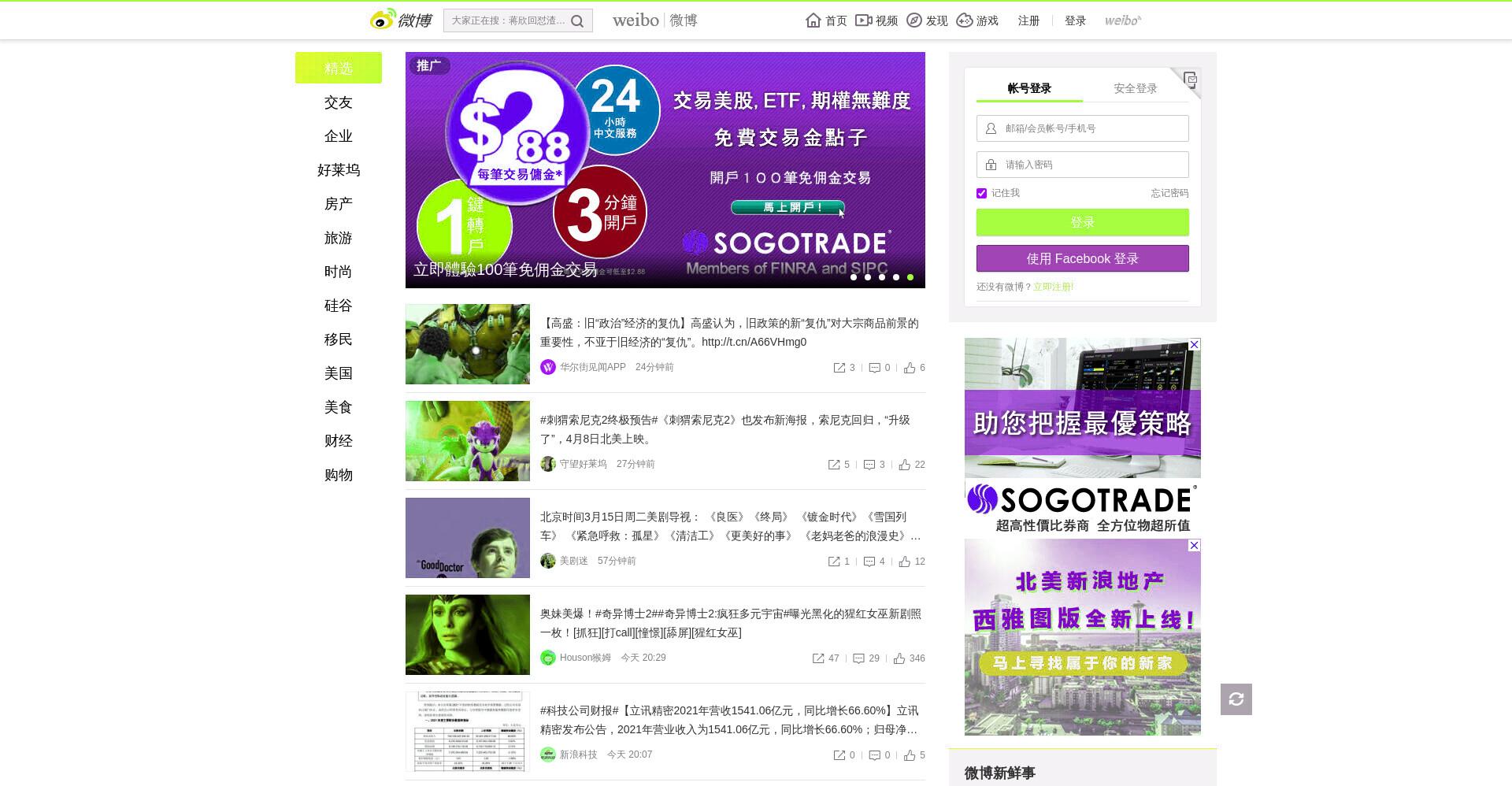Focus the 邮箱/会员帐号/手机号 input field

(1083, 128)
